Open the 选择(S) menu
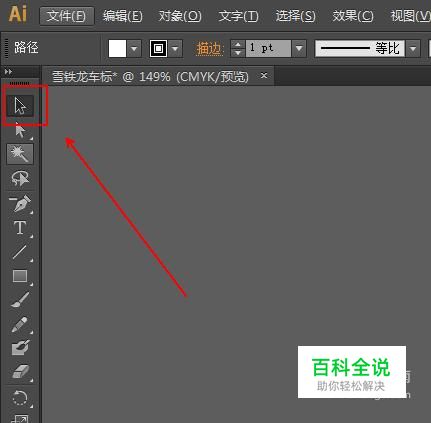 (x=295, y=16)
